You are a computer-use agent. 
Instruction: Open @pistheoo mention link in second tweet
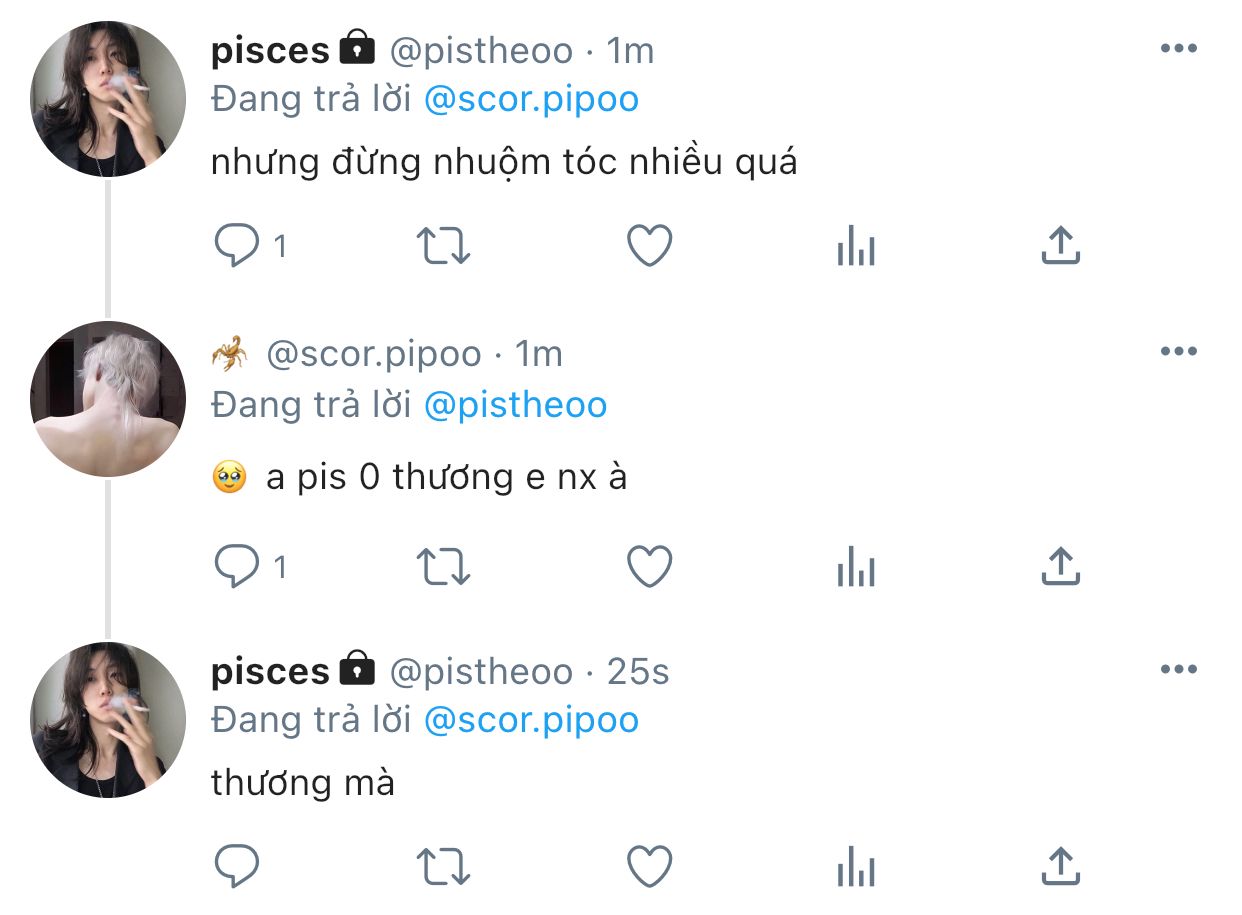[x=515, y=405]
